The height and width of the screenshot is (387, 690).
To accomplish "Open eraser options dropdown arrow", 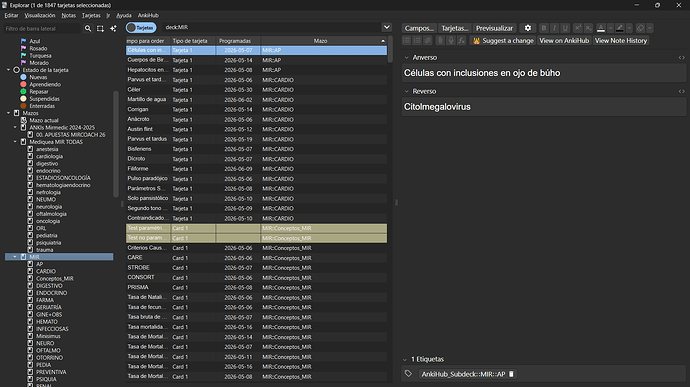I will (x=650, y=28).
